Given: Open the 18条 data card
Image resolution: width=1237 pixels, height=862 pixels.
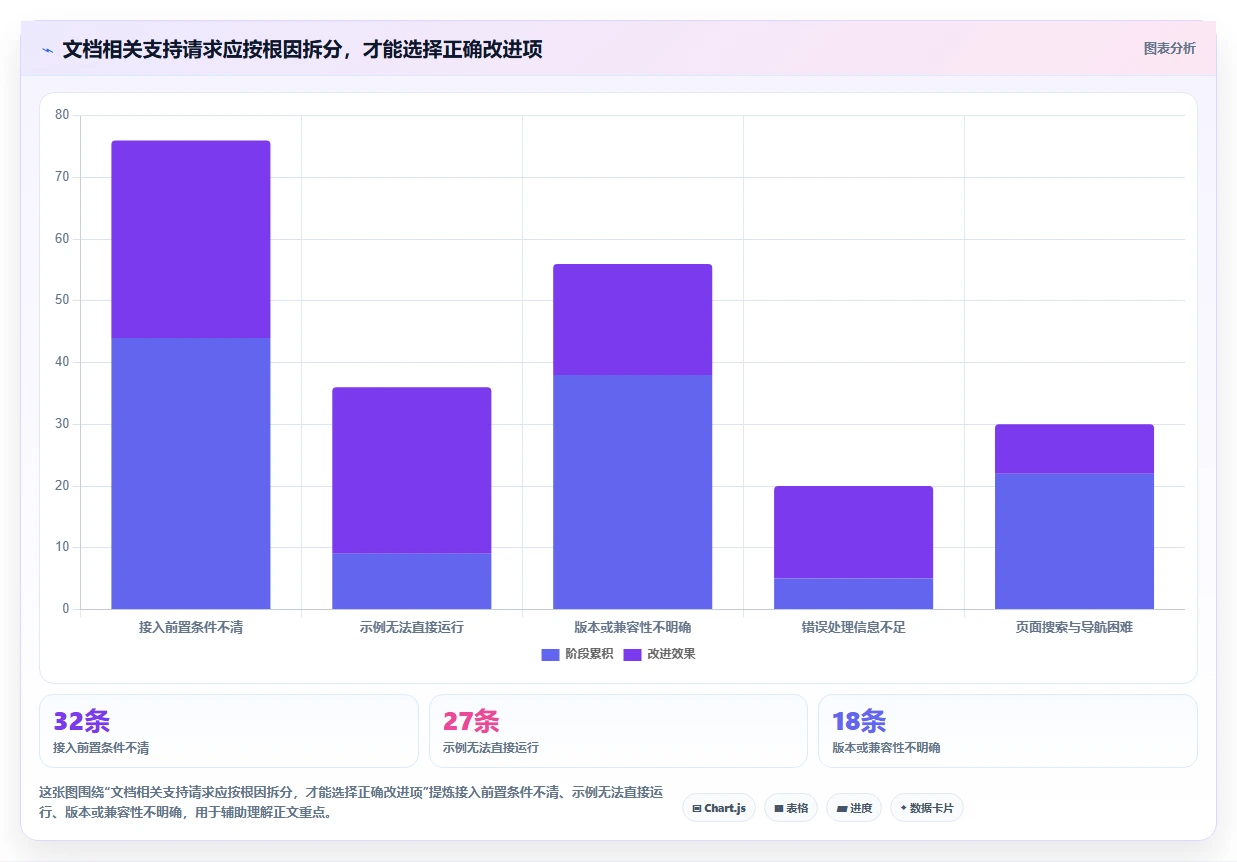Looking at the screenshot, I should pos(1007,731).
